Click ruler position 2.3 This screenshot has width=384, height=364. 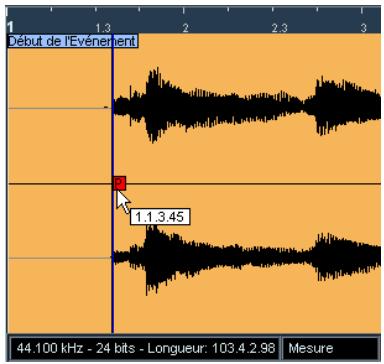pyautogui.click(x=279, y=28)
